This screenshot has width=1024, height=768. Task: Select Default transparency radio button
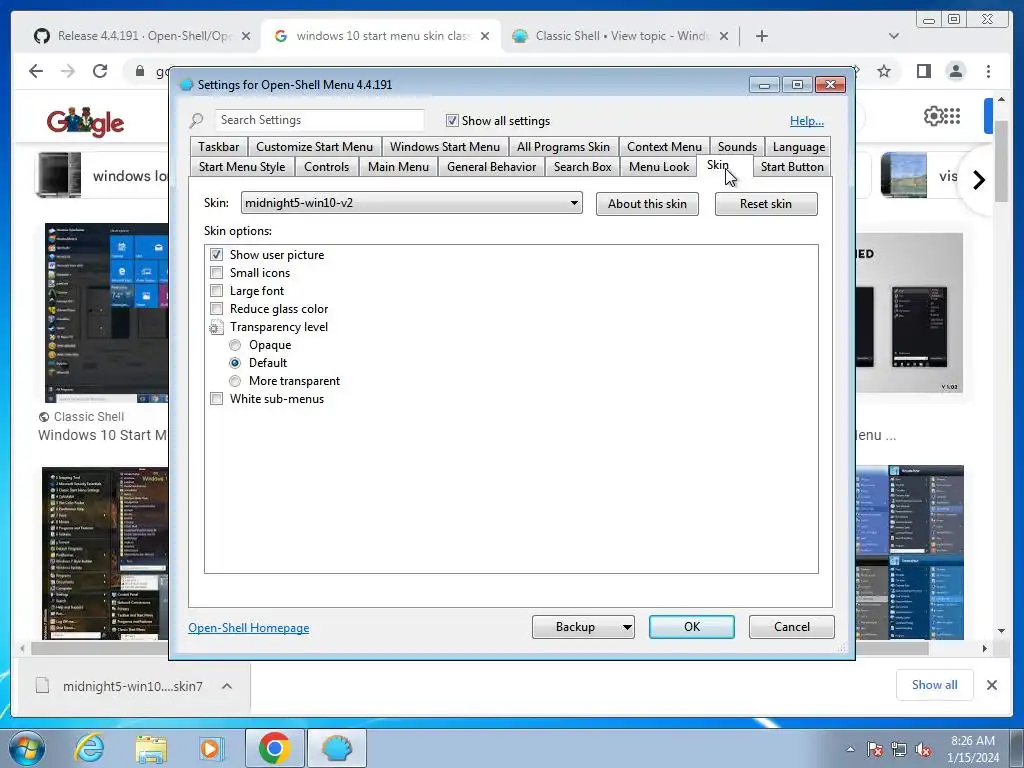point(235,362)
